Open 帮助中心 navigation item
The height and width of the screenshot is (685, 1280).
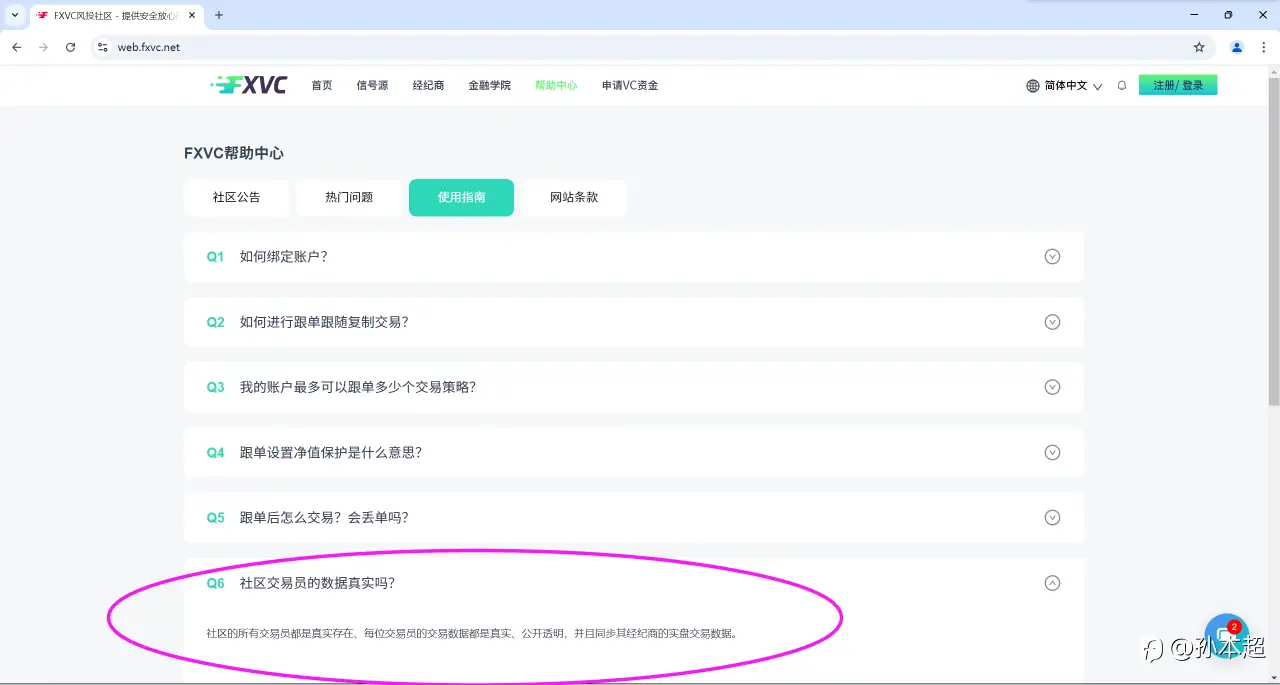coord(556,86)
